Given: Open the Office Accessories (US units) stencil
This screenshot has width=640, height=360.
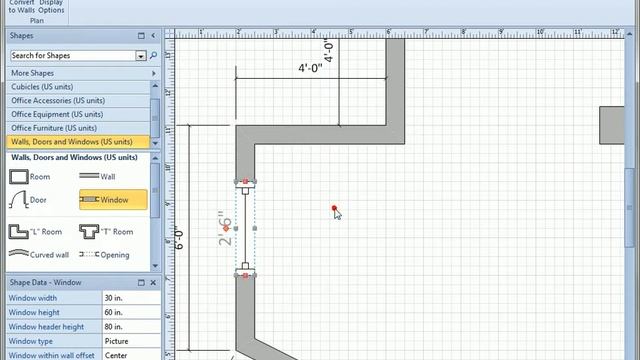Looking at the screenshot, I should click(78, 101).
